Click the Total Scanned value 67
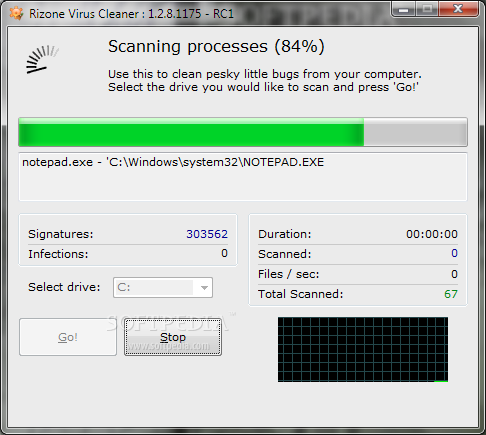This screenshot has width=486, height=435. [x=451, y=294]
